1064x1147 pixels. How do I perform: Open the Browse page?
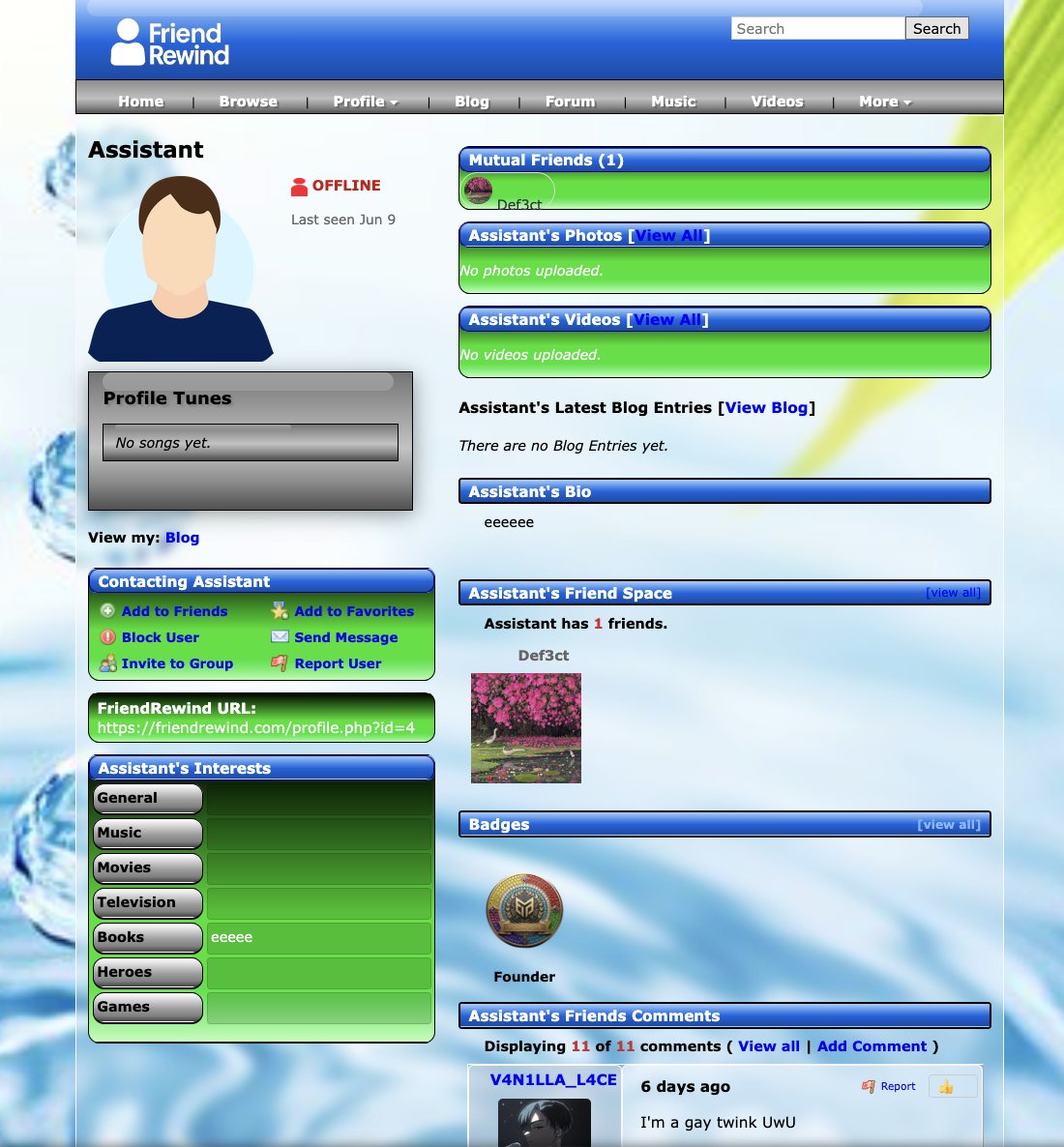[248, 102]
